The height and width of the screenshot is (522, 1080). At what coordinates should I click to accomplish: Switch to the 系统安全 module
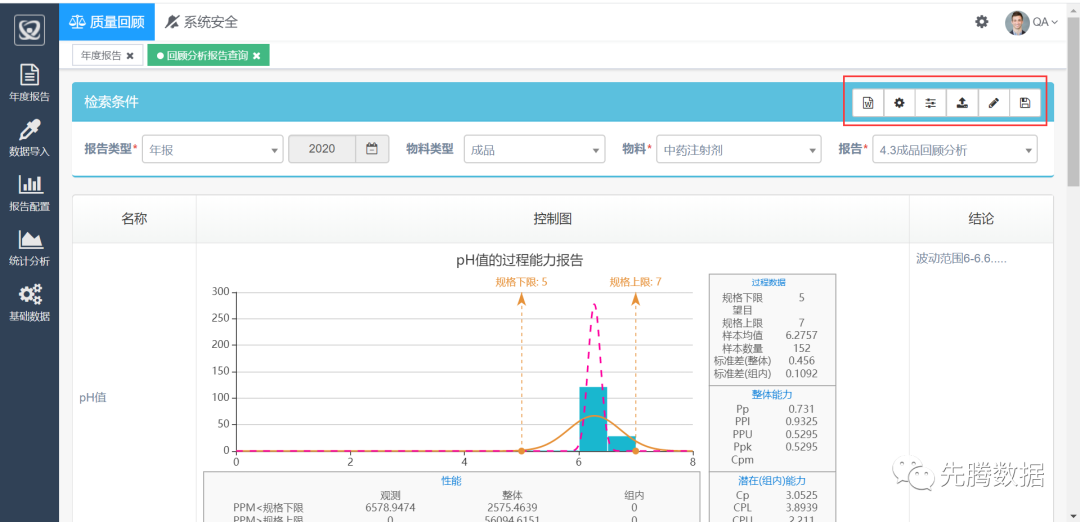pyautogui.click(x=201, y=21)
